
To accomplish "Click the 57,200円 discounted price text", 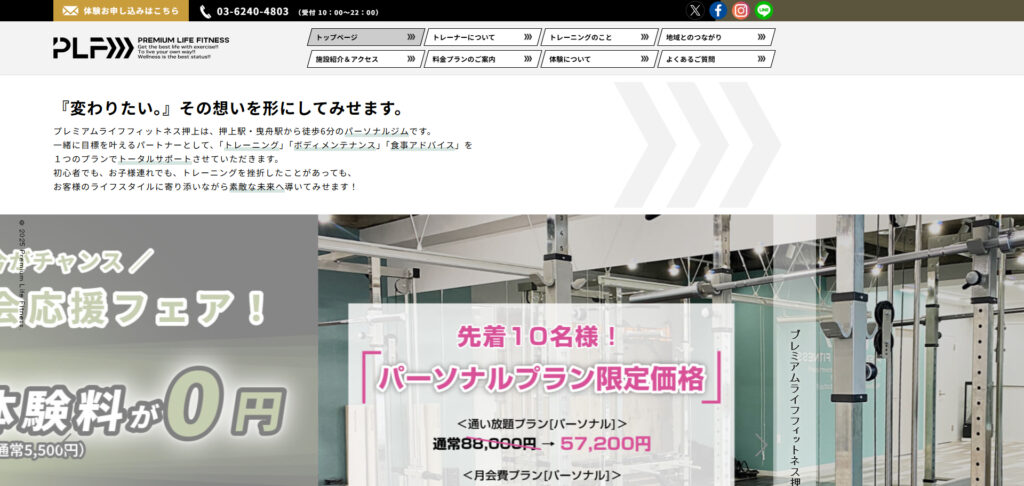I will pyautogui.click(x=606, y=442).
